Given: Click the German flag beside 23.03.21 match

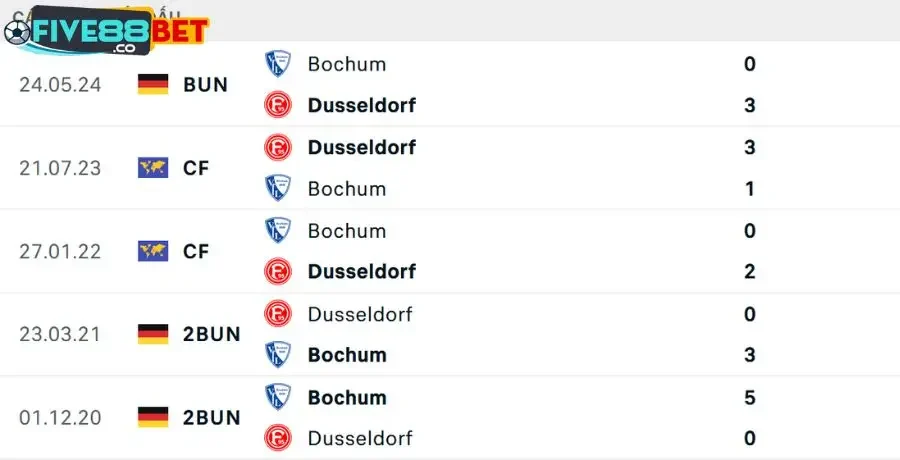Looking at the screenshot, I should point(153,334).
